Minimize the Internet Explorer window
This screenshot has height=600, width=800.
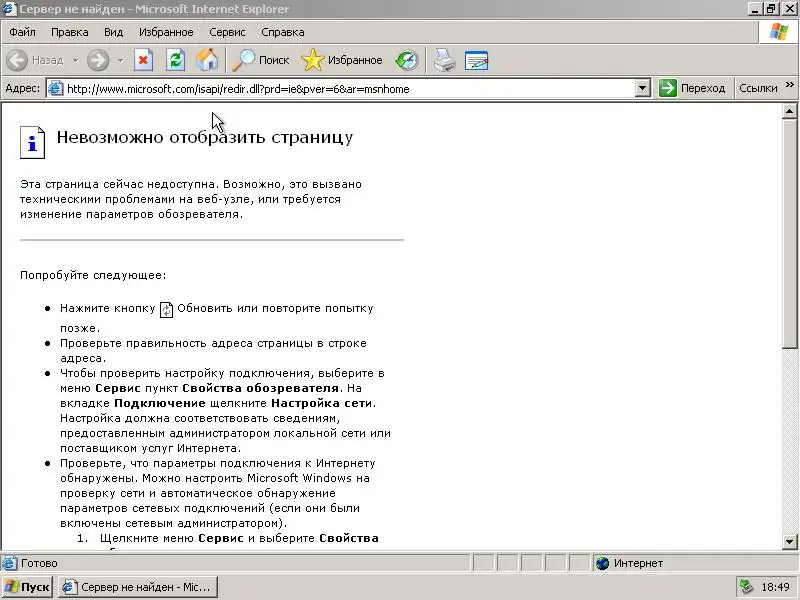(755, 9)
